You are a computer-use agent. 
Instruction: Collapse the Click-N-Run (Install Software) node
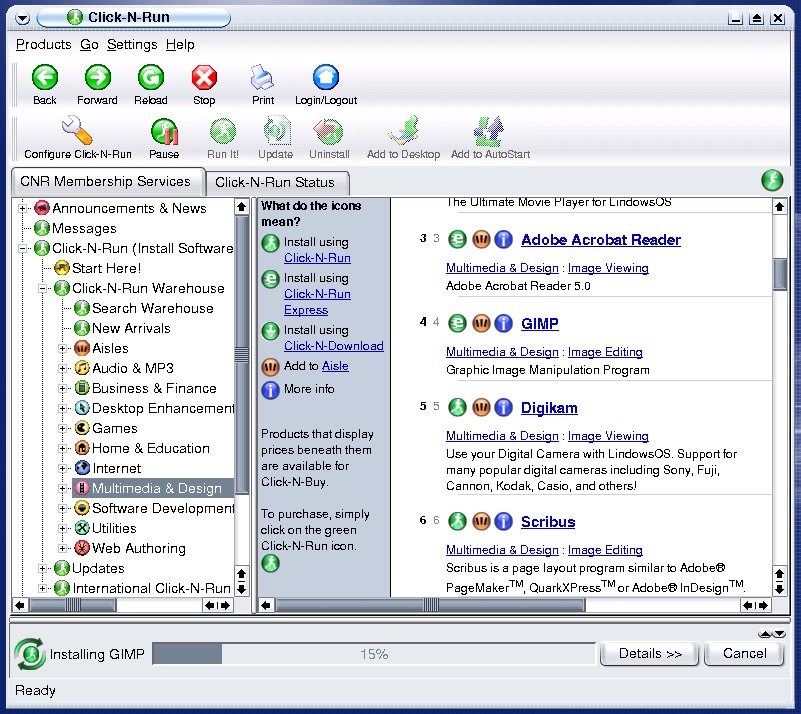coord(22,249)
